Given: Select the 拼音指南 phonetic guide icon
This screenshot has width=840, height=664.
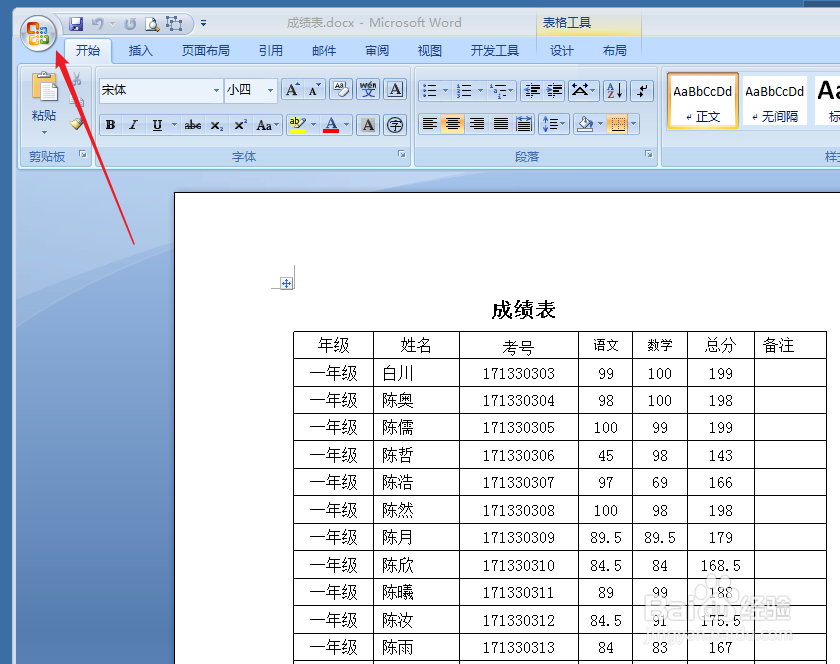Looking at the screenshot, I should [367, 89].
